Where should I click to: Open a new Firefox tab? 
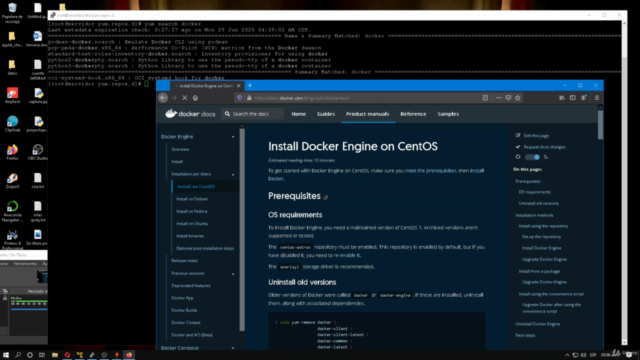pos(250,85)
